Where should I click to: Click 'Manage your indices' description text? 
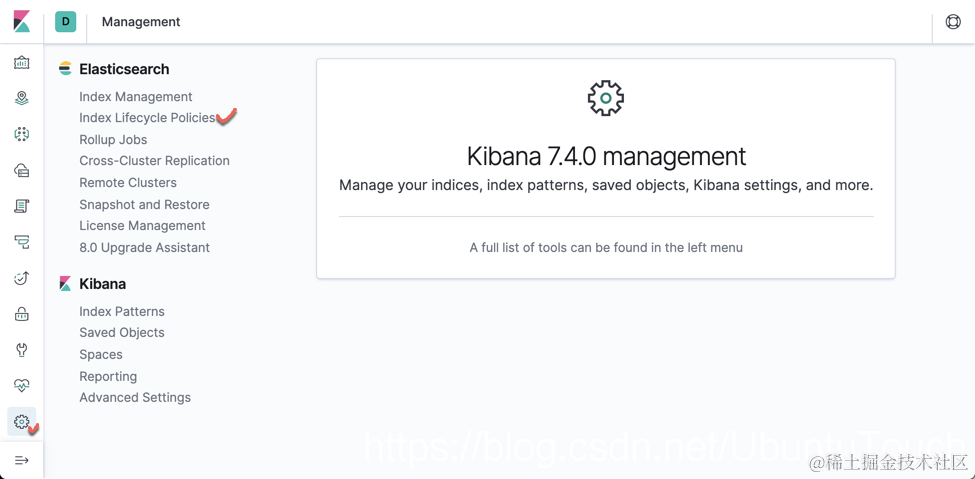606,185
